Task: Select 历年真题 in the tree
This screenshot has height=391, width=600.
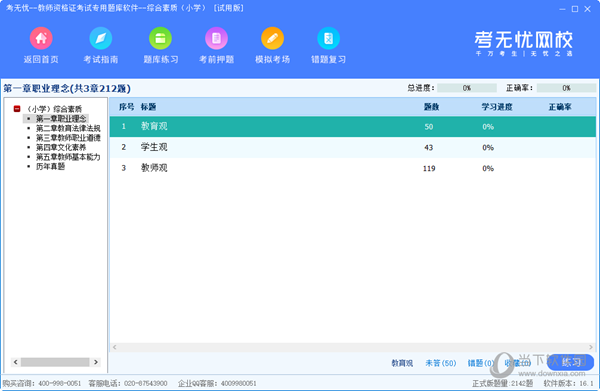Action: pyautogui.click(x=51, y=166)
